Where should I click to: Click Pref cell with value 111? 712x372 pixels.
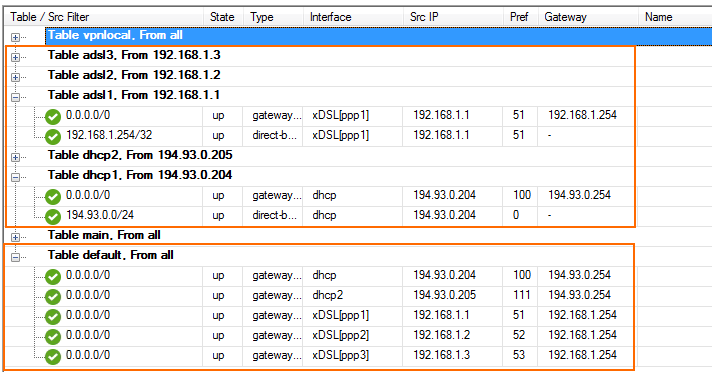pos(522,295)
